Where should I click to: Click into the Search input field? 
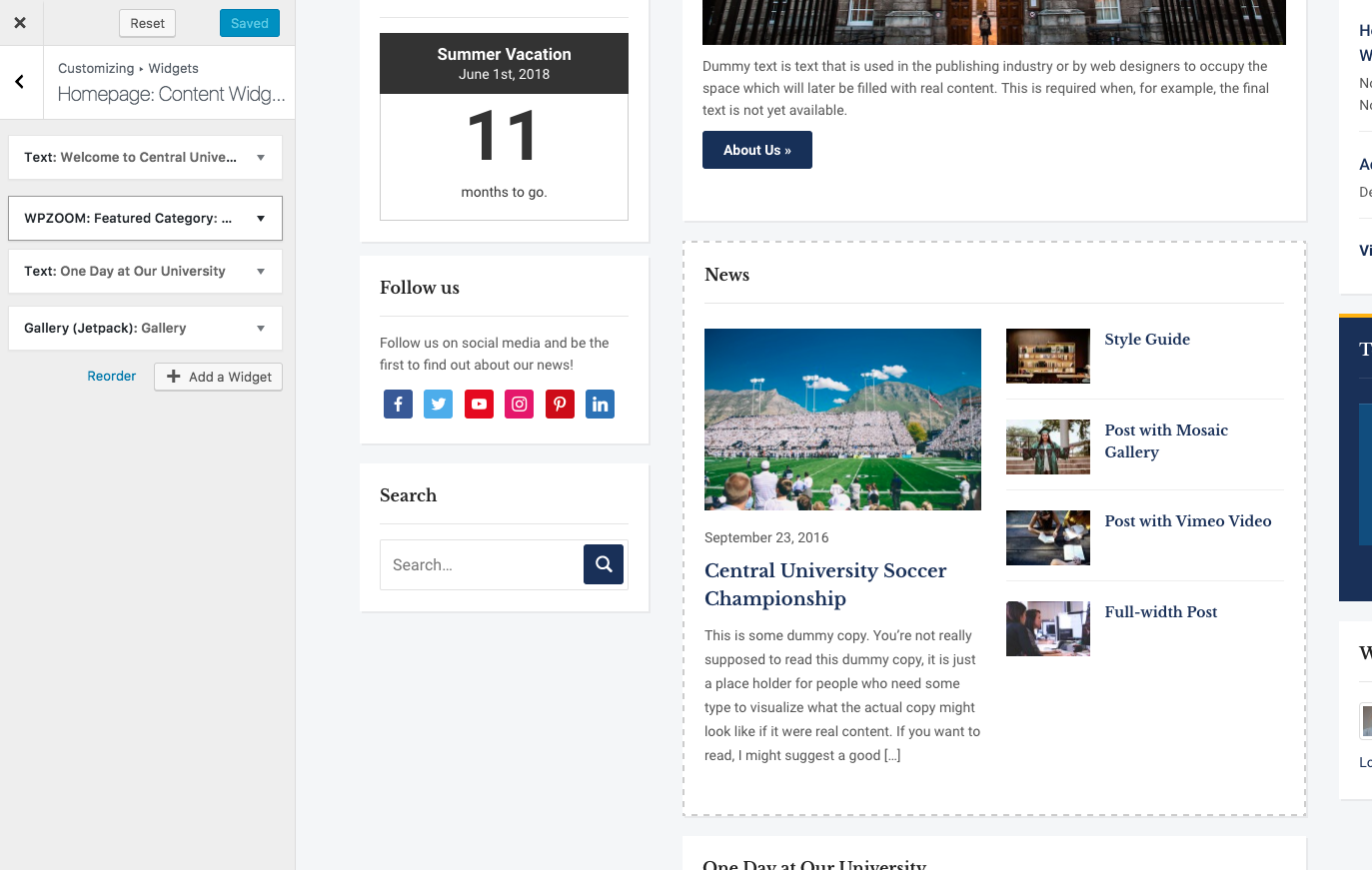click(x=482, y=565)
